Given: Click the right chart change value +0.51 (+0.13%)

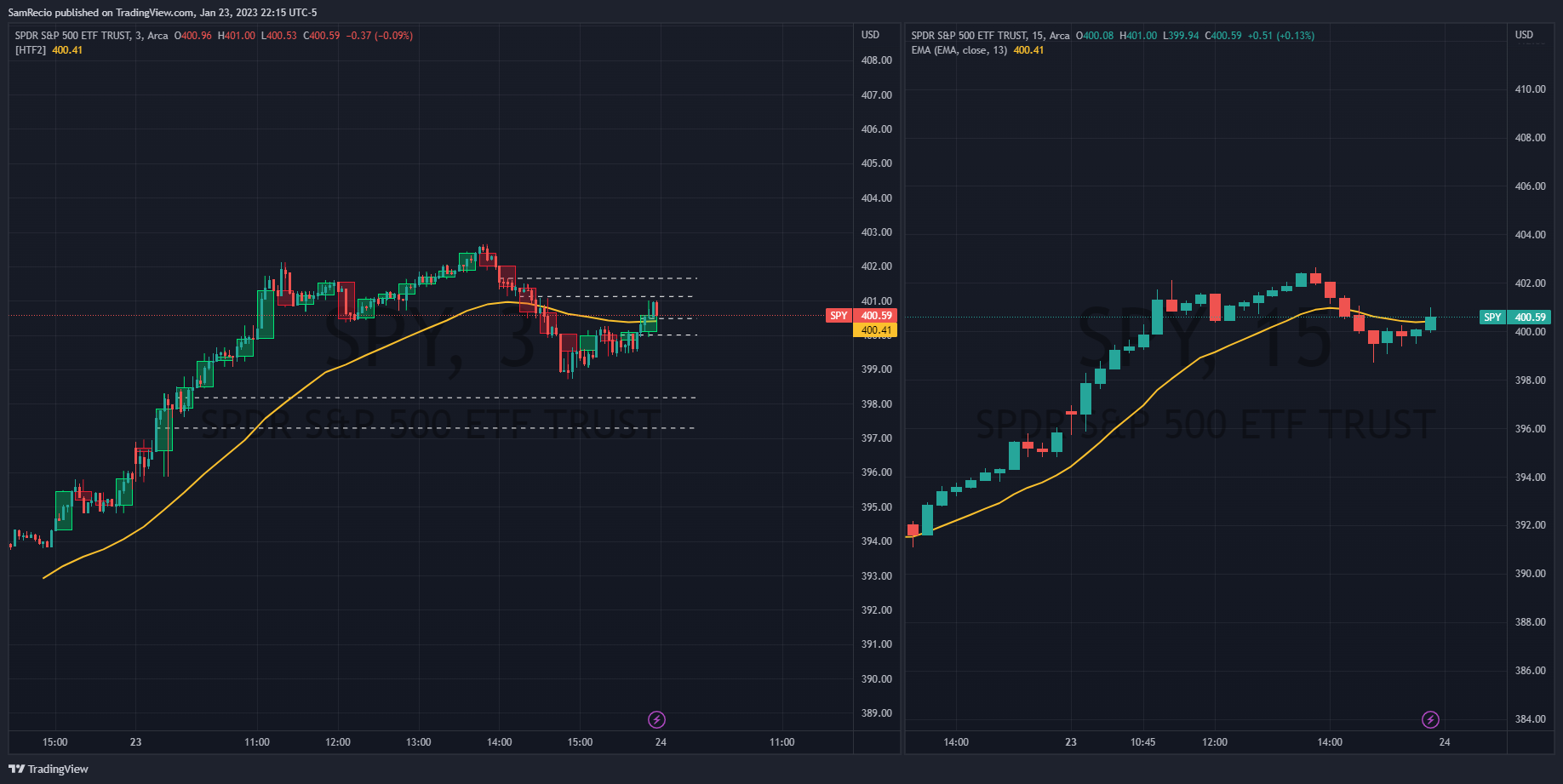Looking at the screenshot, I should (x=1281, y=36).
